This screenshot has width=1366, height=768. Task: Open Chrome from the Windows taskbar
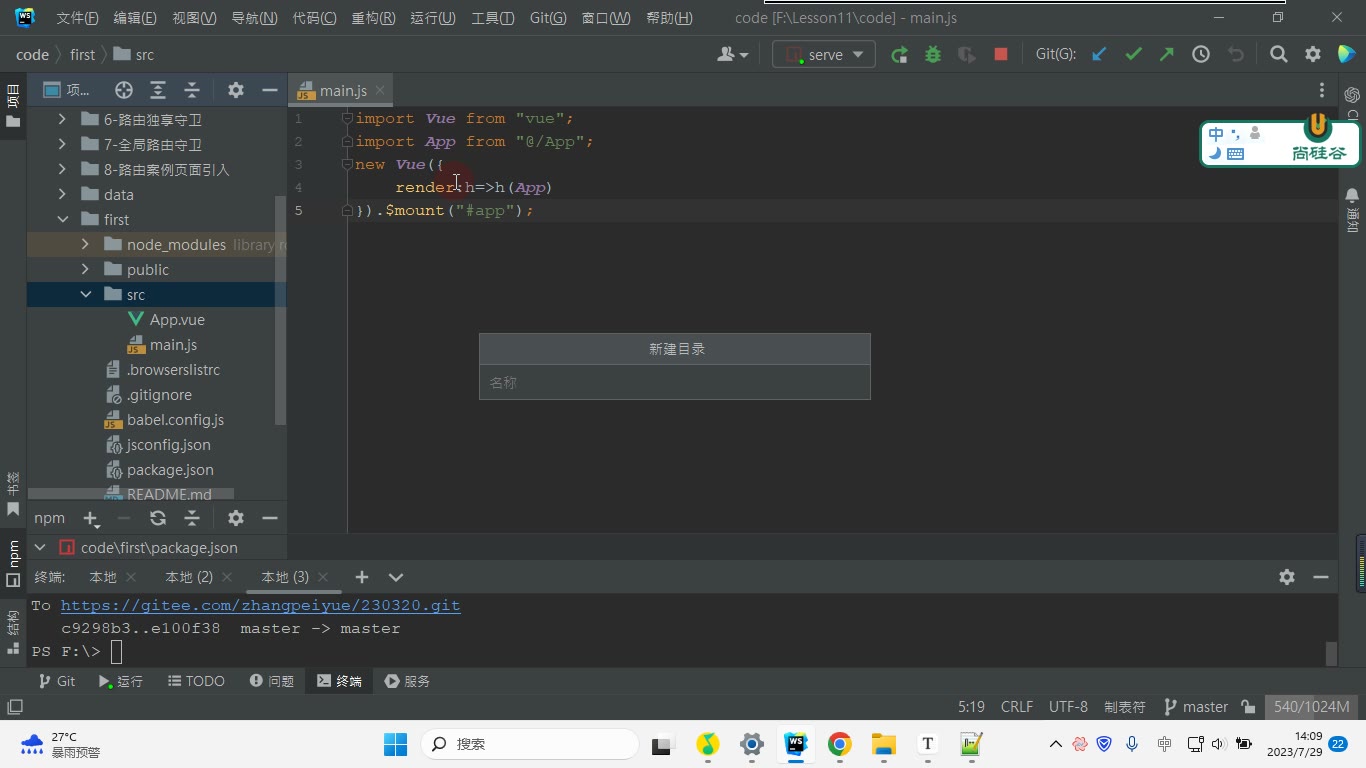click(x=839, y=744)
